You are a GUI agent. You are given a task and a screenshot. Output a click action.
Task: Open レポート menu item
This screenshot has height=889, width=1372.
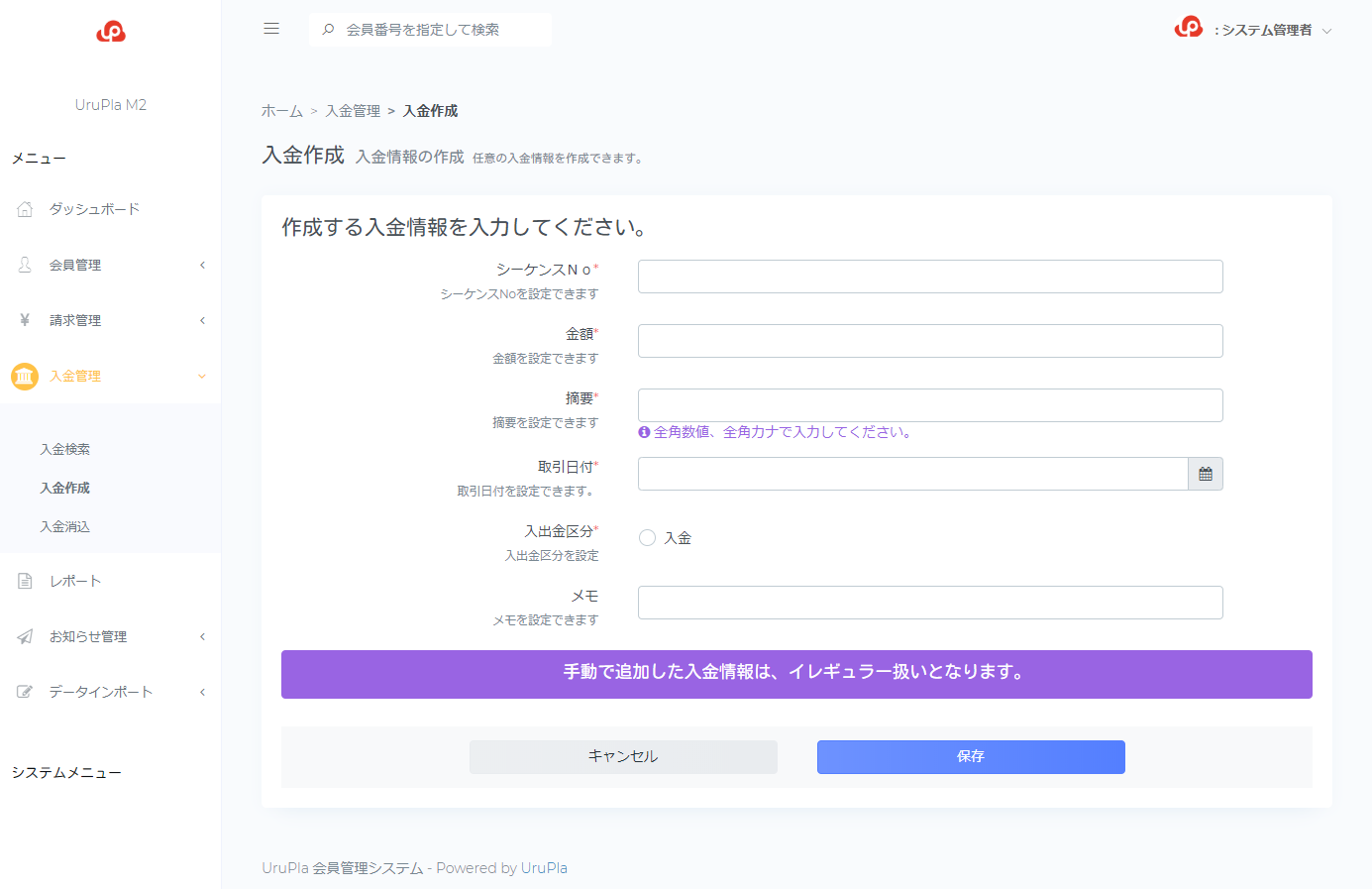(110, 581)
